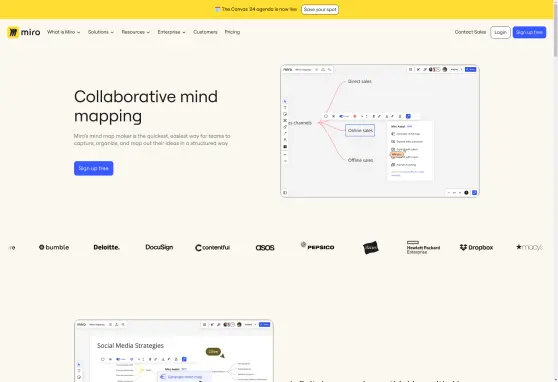Viewport: 558px width, 382px height.
Task: Click the Login button
Action: [500, 32]
